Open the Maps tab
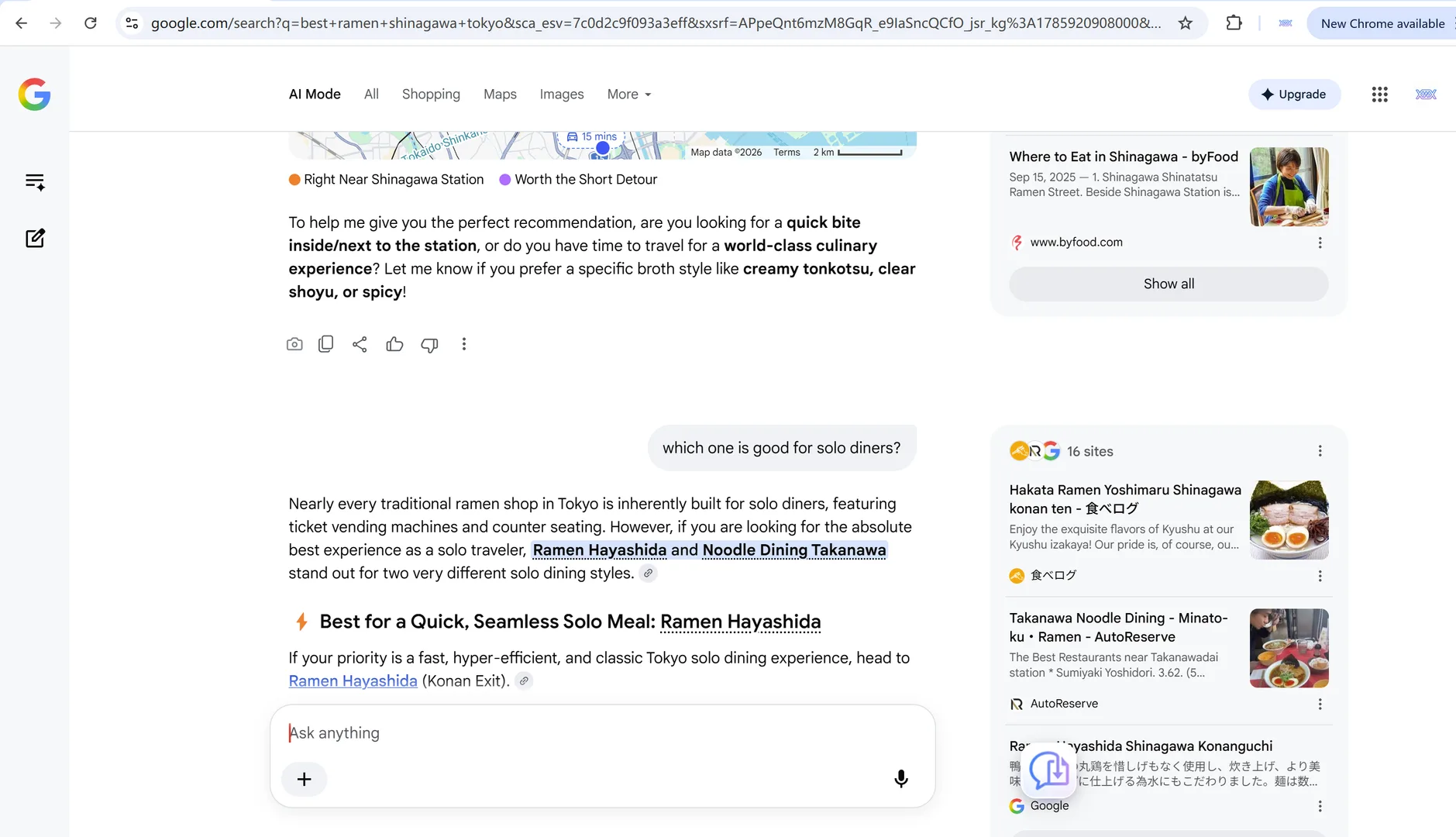This screenshot has width=1456, height=837. [x=500, y=95]
